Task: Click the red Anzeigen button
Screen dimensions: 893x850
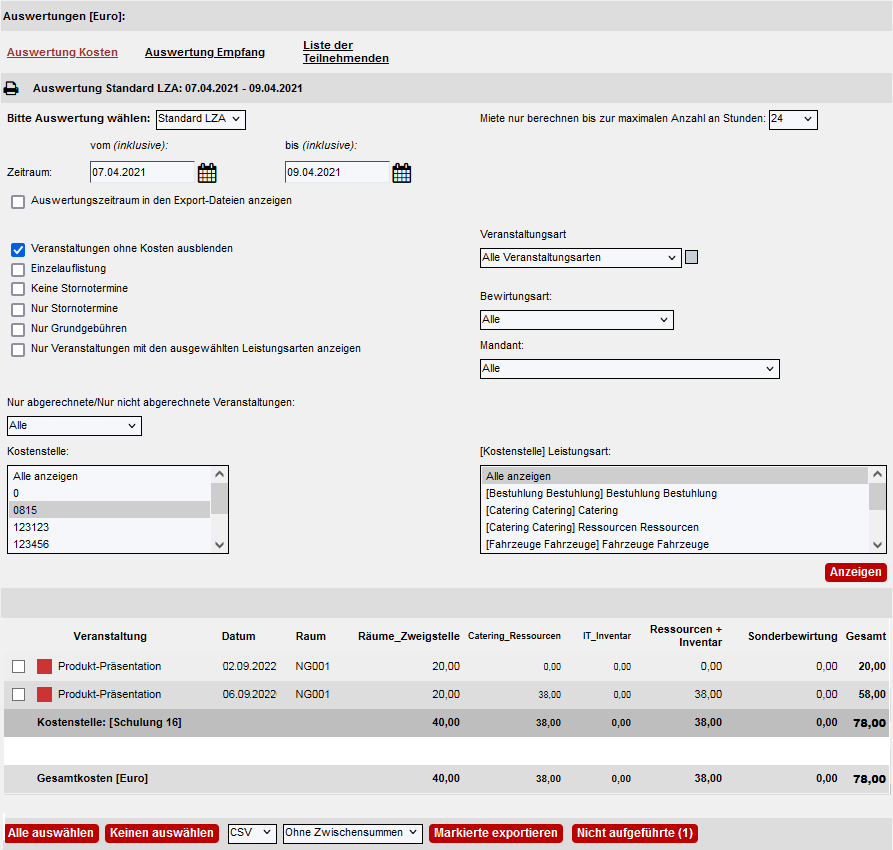Action: click(x=855, y=572)
